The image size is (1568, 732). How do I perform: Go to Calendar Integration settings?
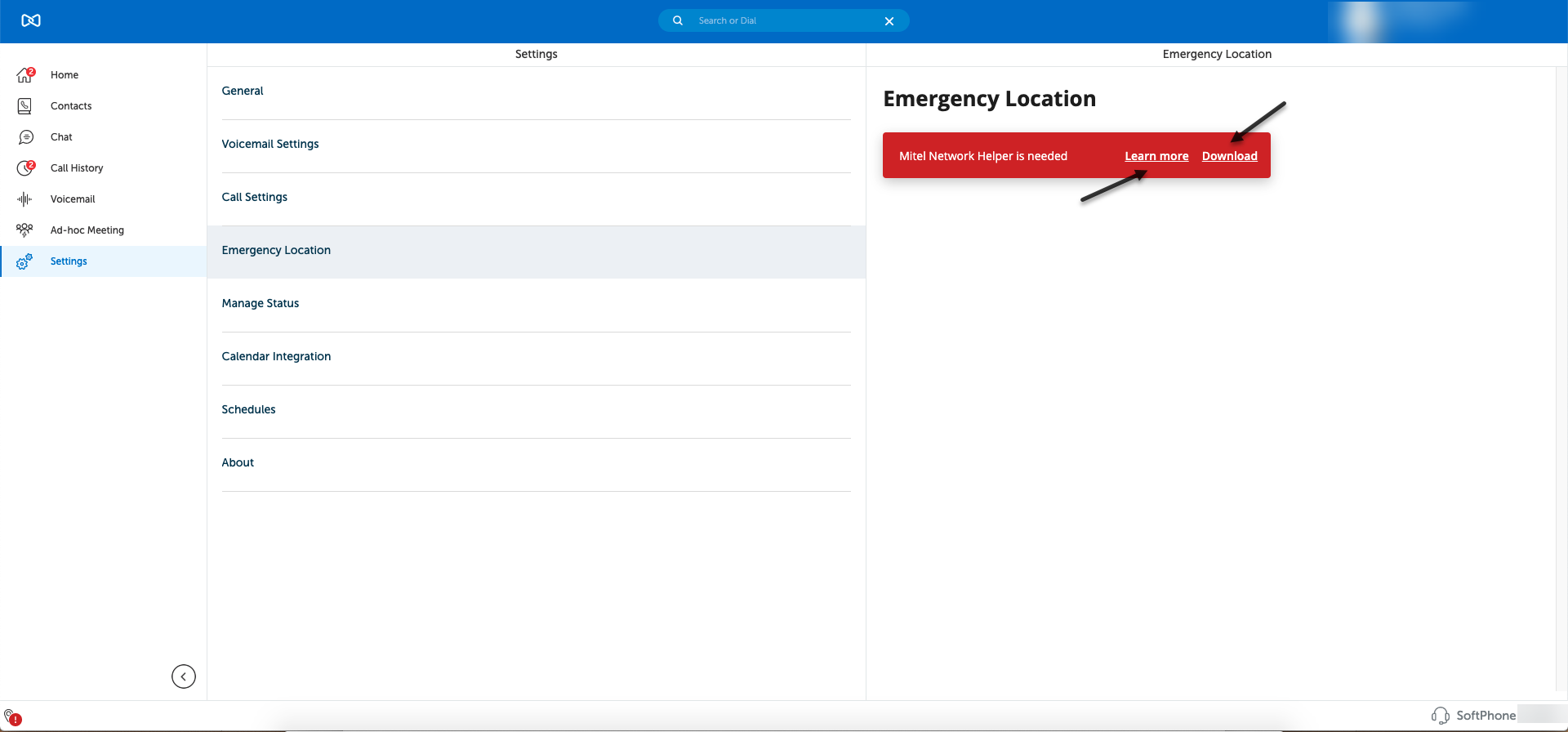pos(276,357)
